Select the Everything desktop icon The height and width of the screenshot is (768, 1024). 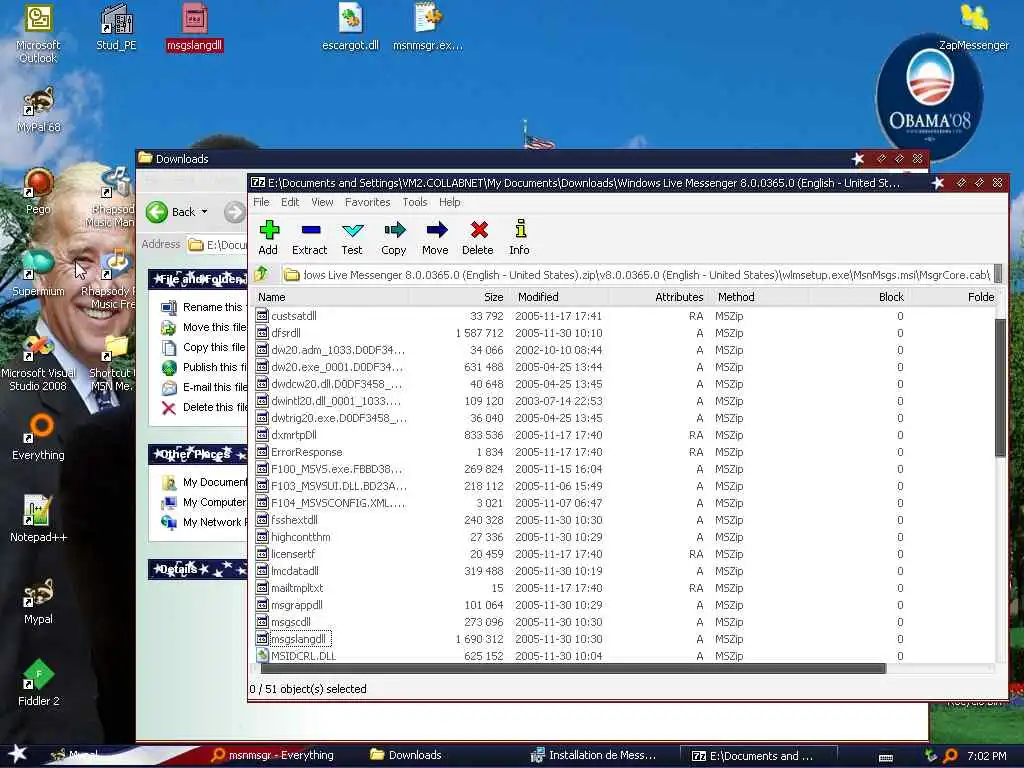point(38,438)
